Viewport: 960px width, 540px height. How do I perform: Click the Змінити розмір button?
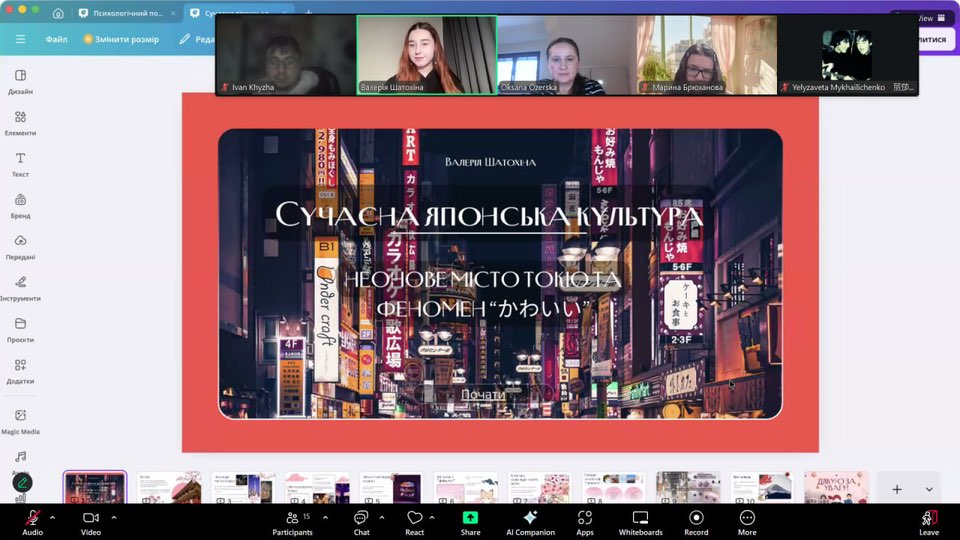(121, 39)
